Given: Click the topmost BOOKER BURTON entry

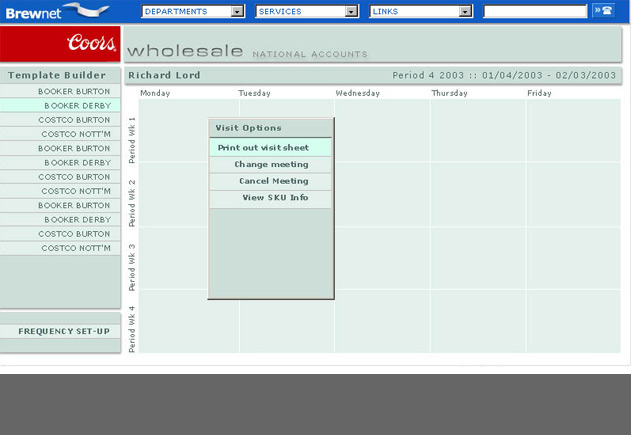Looking at the screenshot, I should (73, 91).
